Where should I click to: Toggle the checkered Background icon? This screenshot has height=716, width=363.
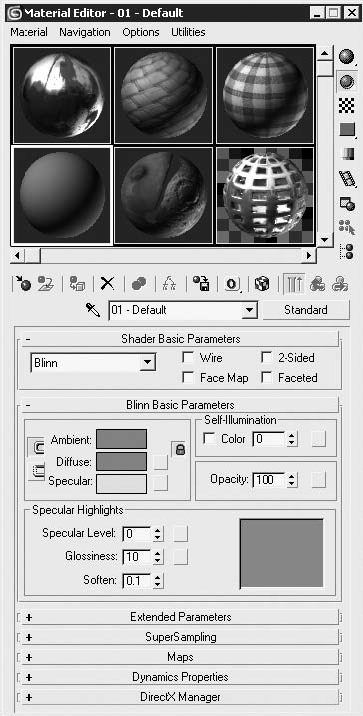pyautogui.click(x=347, y=105)
